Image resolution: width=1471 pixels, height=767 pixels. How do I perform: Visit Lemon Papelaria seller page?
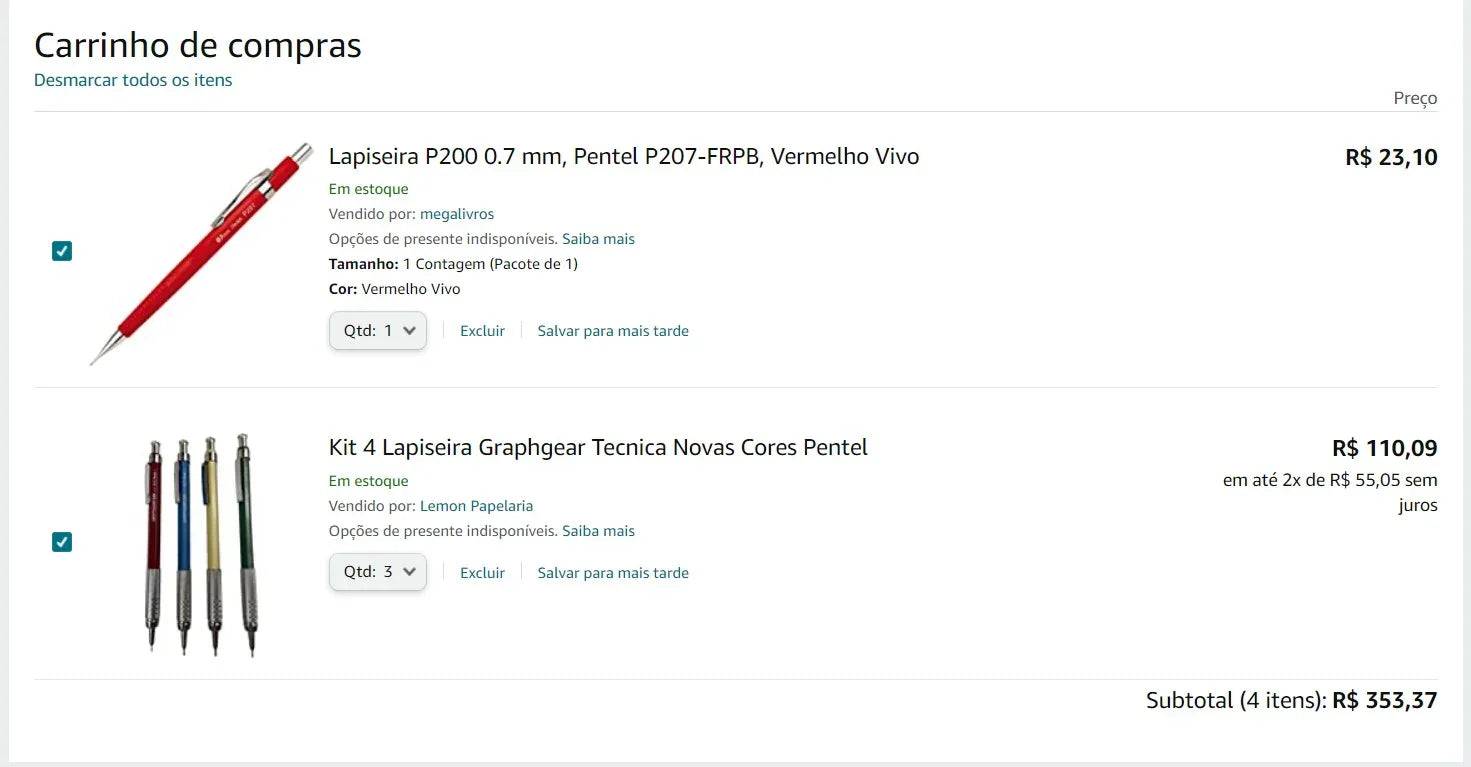[x=476, y=506]
